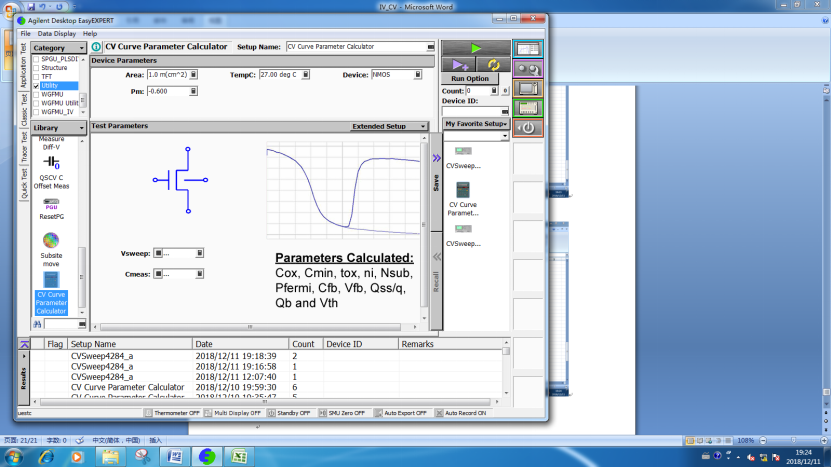Open Word from the taskbar
Image resolution: width=831 pixels, height=468 pixels.
click(175, 456)
